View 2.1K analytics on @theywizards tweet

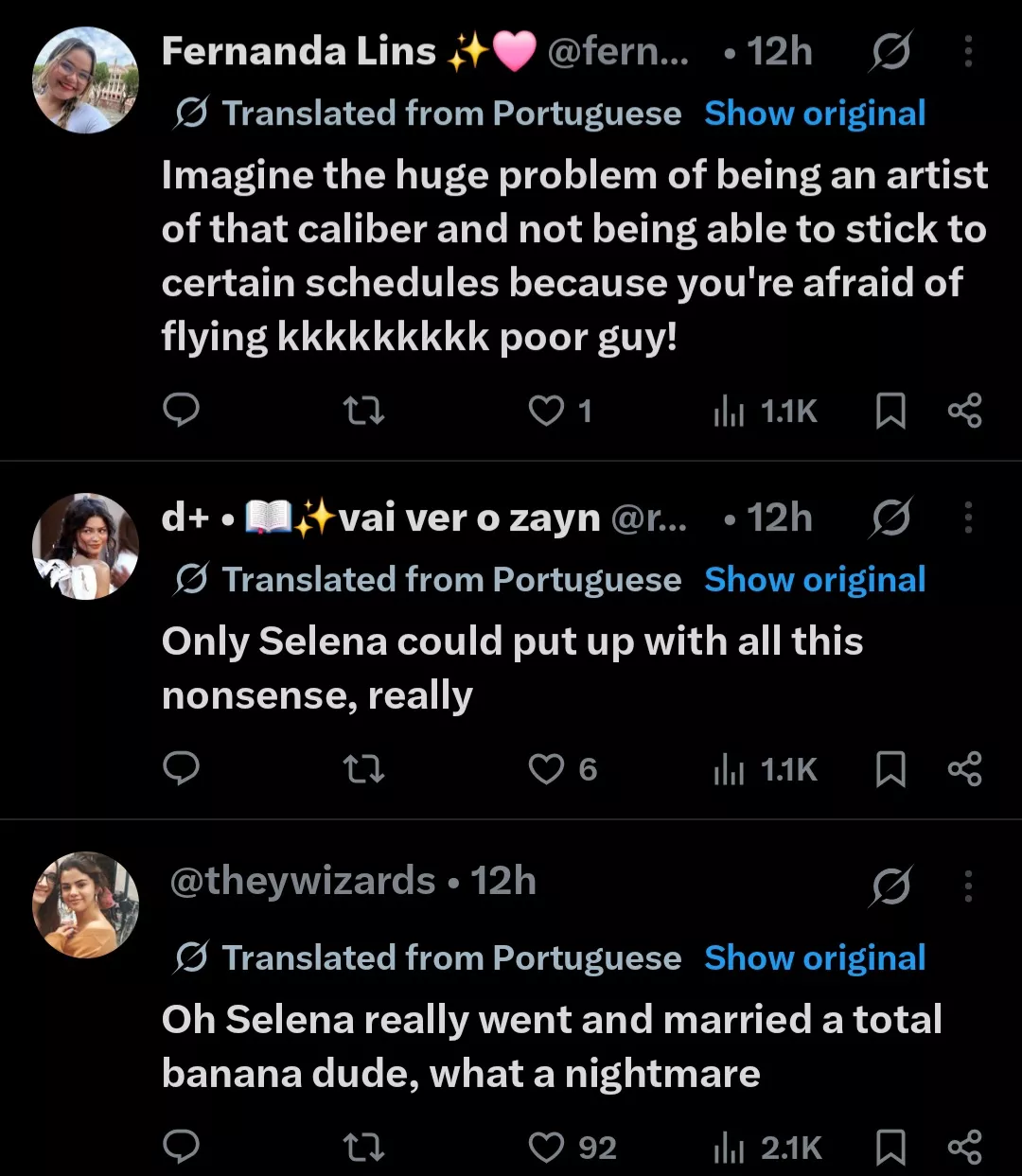[x=767, y=1148]
